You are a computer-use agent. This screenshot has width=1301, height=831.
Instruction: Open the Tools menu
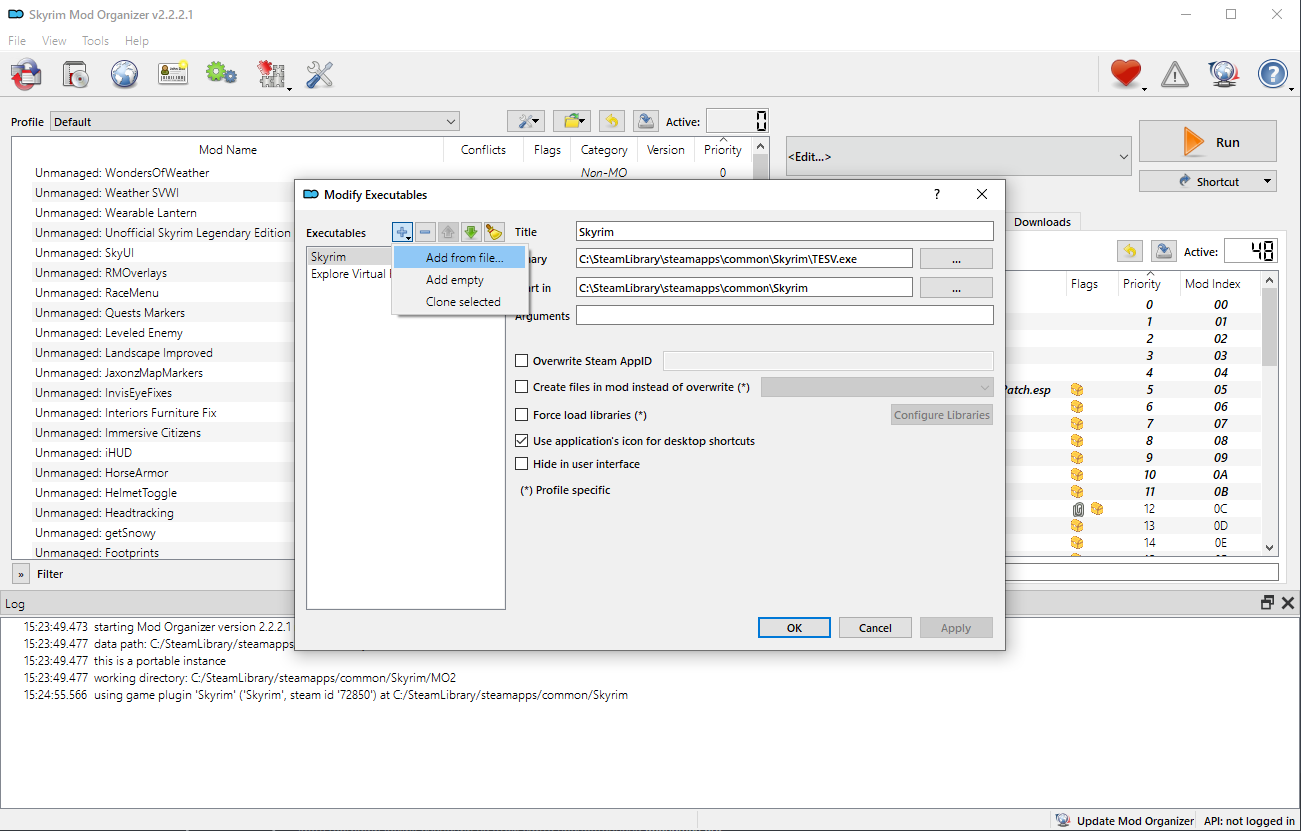(96, 41)
